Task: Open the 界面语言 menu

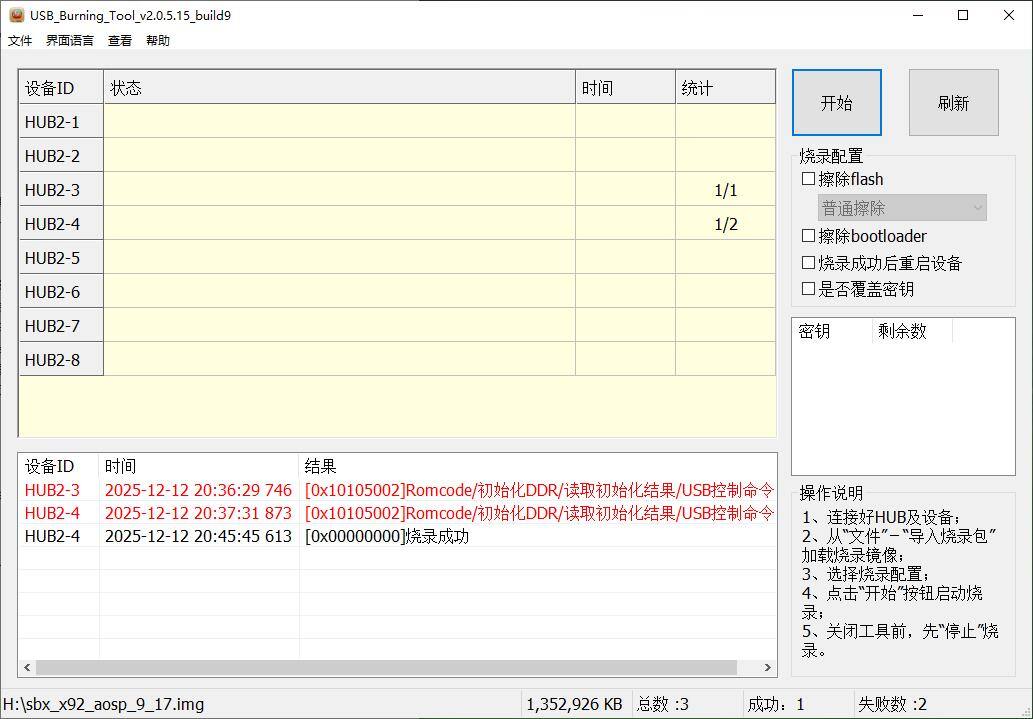Action: click(70, 41)
